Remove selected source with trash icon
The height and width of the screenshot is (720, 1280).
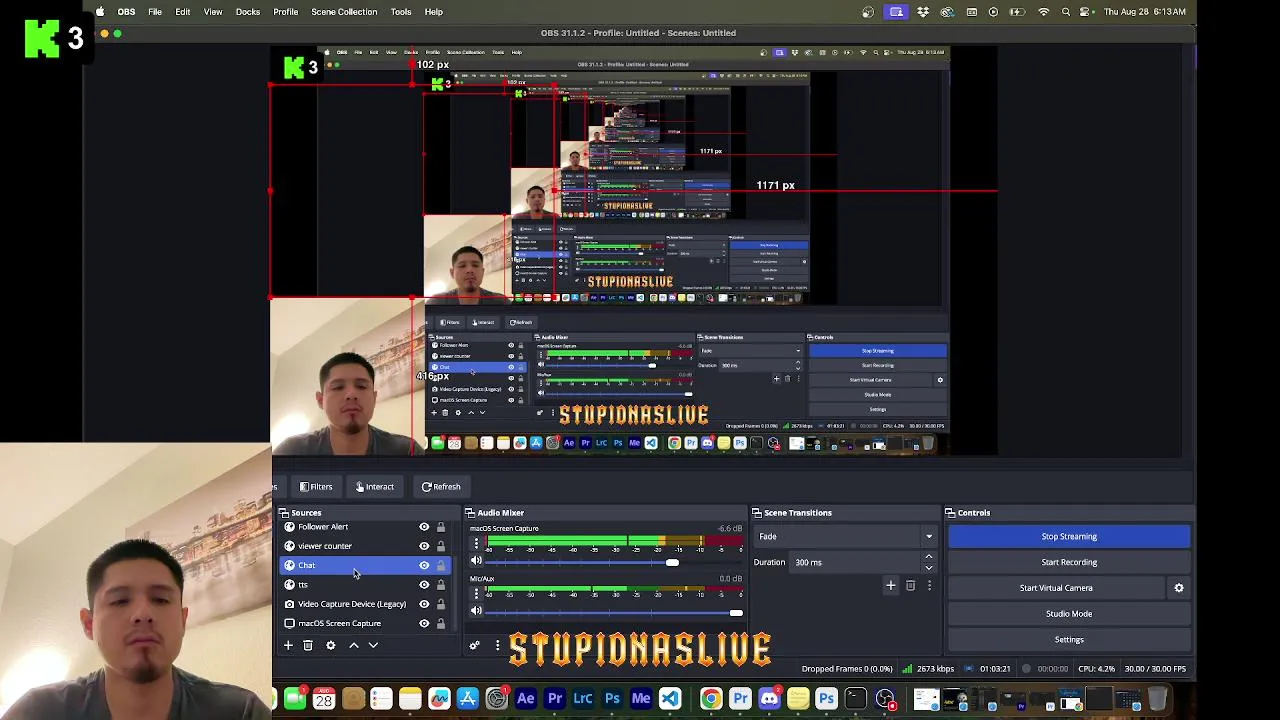308,645
